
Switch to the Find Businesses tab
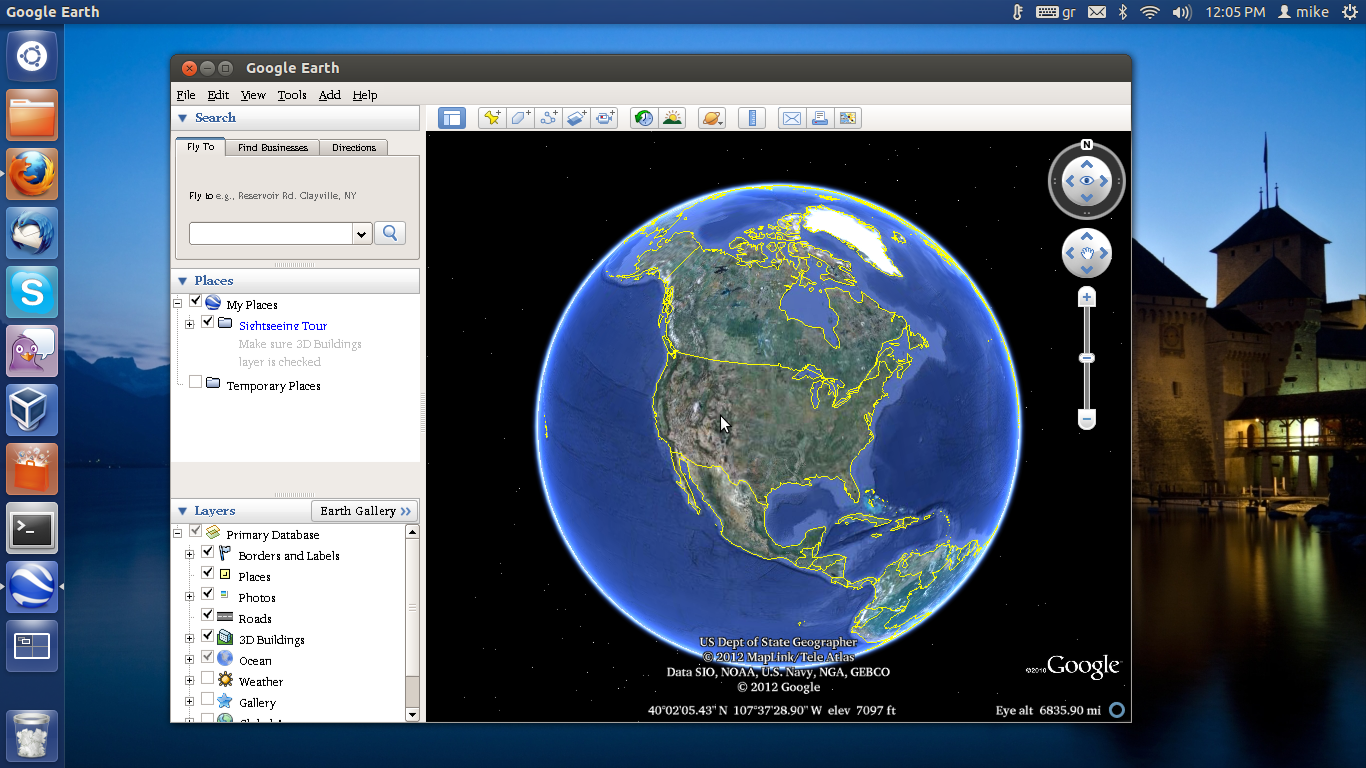pyautogui.click(x=273, y=147)
